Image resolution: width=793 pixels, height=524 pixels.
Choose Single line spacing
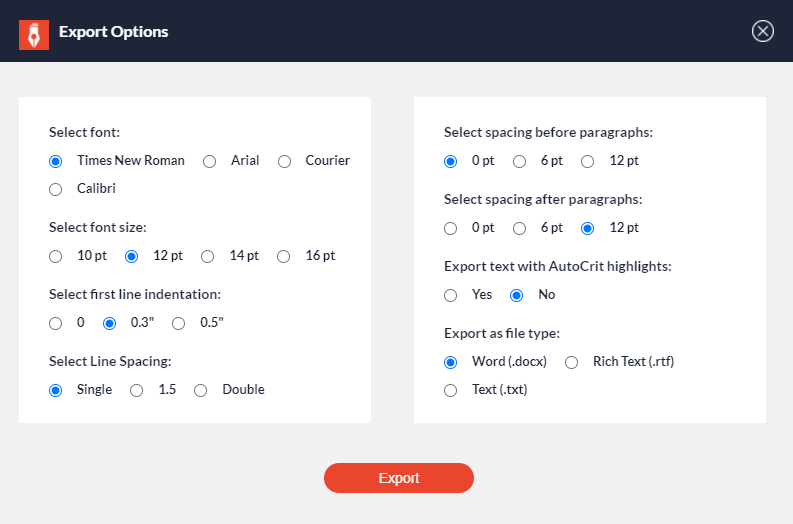point(56,390)
